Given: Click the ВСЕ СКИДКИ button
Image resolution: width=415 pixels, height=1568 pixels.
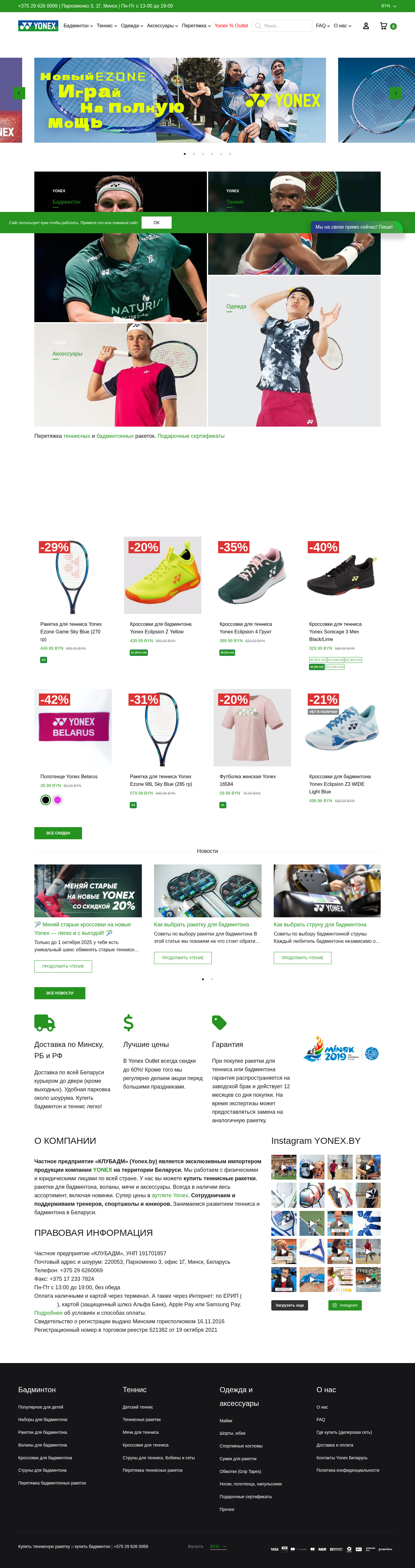Looking at the screenshot, I should click(x=58, y=833).
